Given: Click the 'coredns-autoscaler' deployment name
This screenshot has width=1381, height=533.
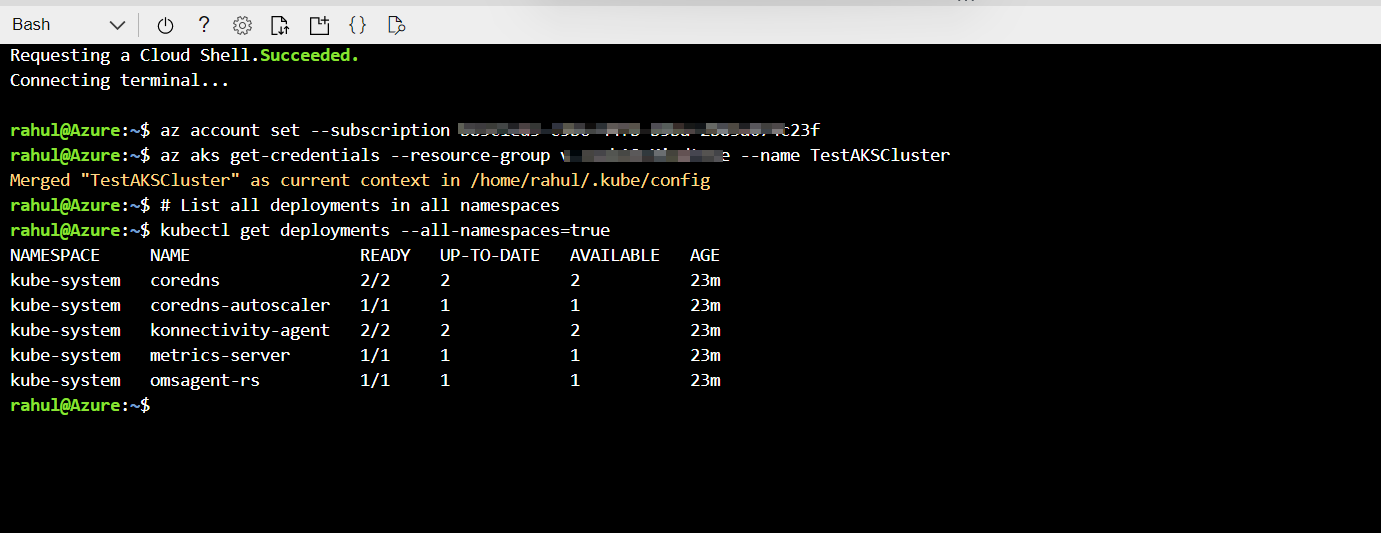Looking at the screenshot, I should click(x=240, y=305).
